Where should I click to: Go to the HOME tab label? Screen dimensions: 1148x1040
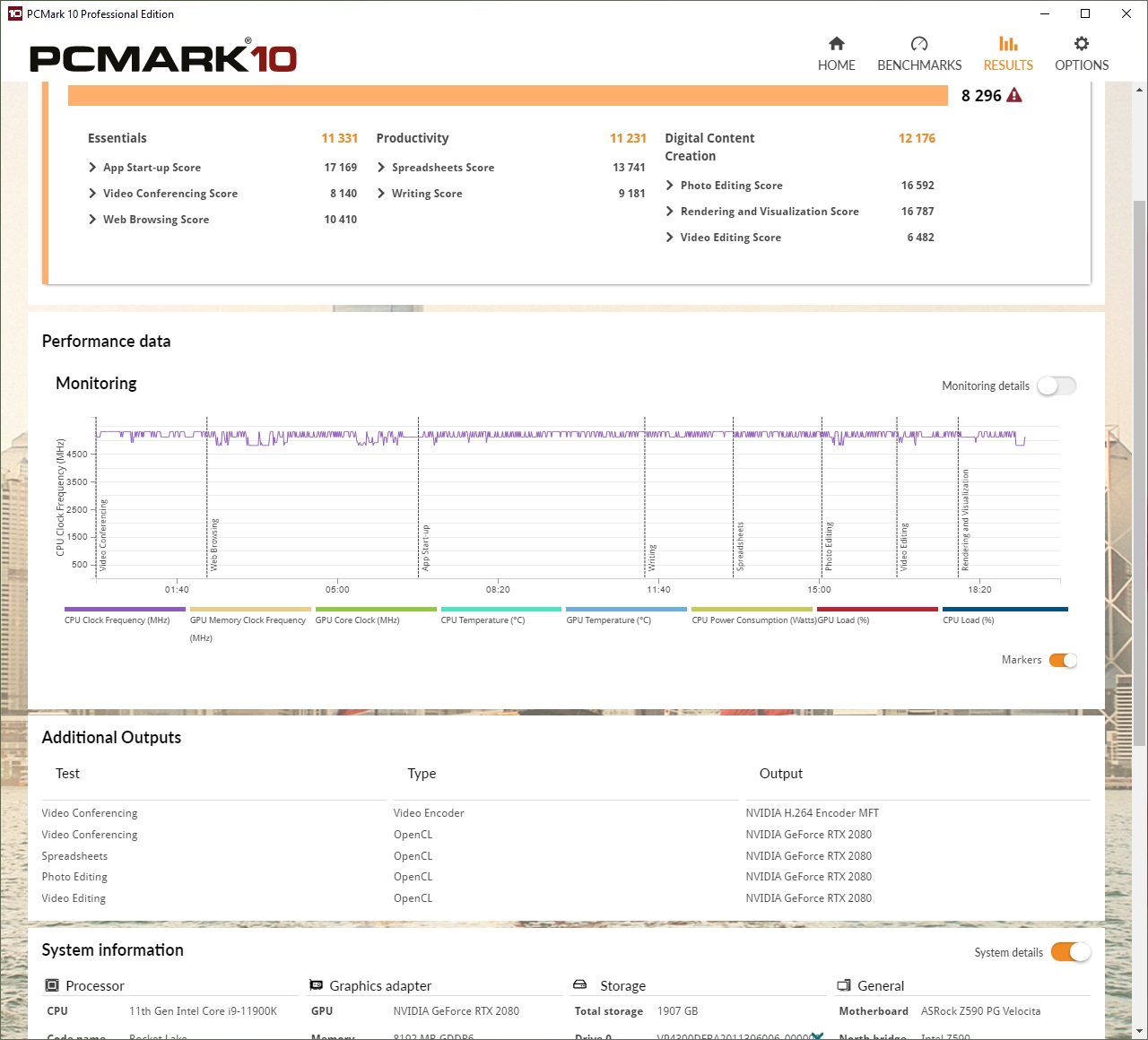click(x=836, y=65)
